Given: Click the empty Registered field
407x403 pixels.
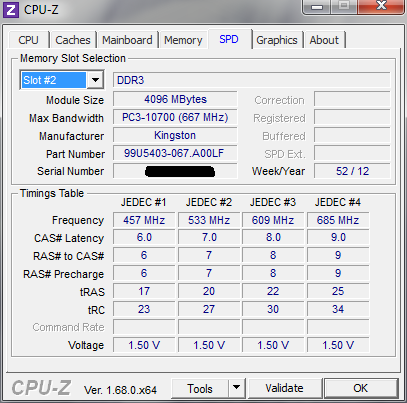Looking at the screenshot, I should click(352, 117).
